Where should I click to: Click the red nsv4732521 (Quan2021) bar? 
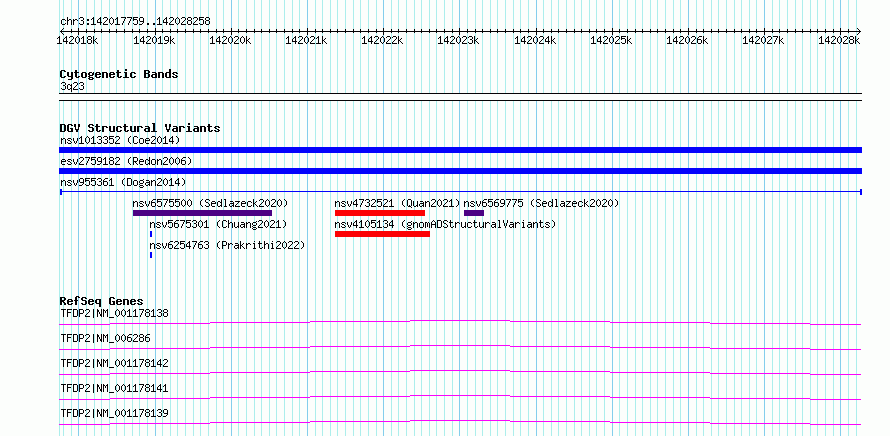380,213
